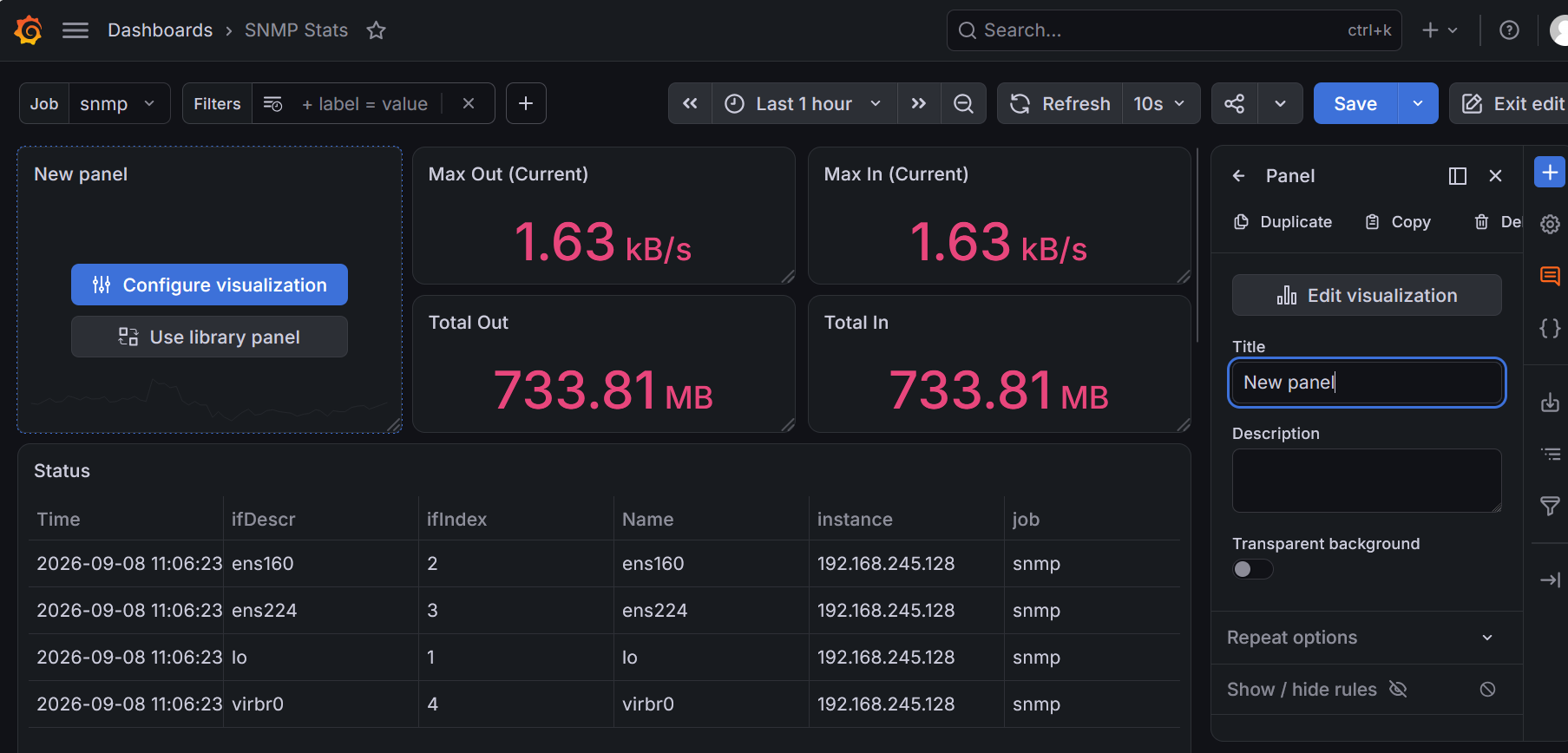Zoom out the time range
The height and width of the screenshot is (753, 1568).
(963, 103)
